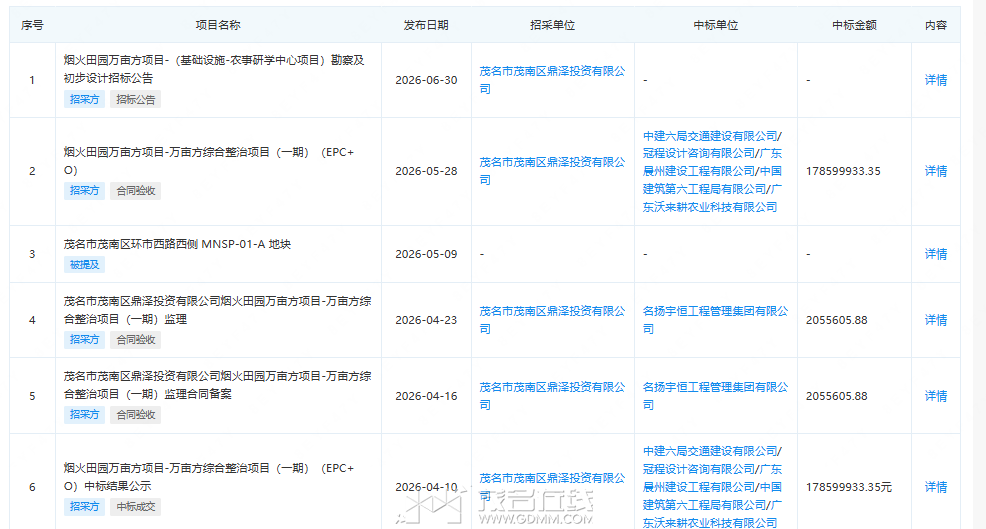
Task: Click 合同验收 tag in row 4
Action: point(135,340)
